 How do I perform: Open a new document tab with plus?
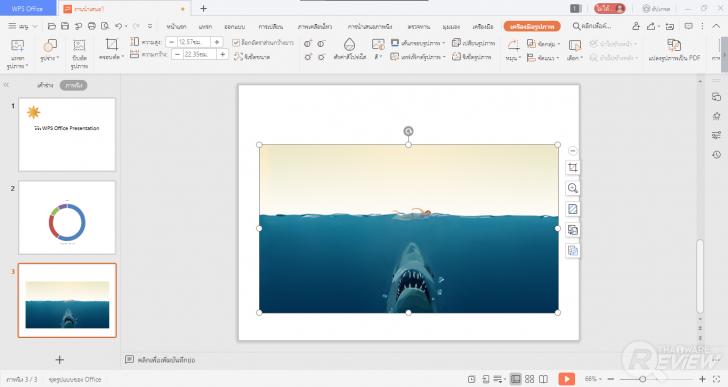203,8
